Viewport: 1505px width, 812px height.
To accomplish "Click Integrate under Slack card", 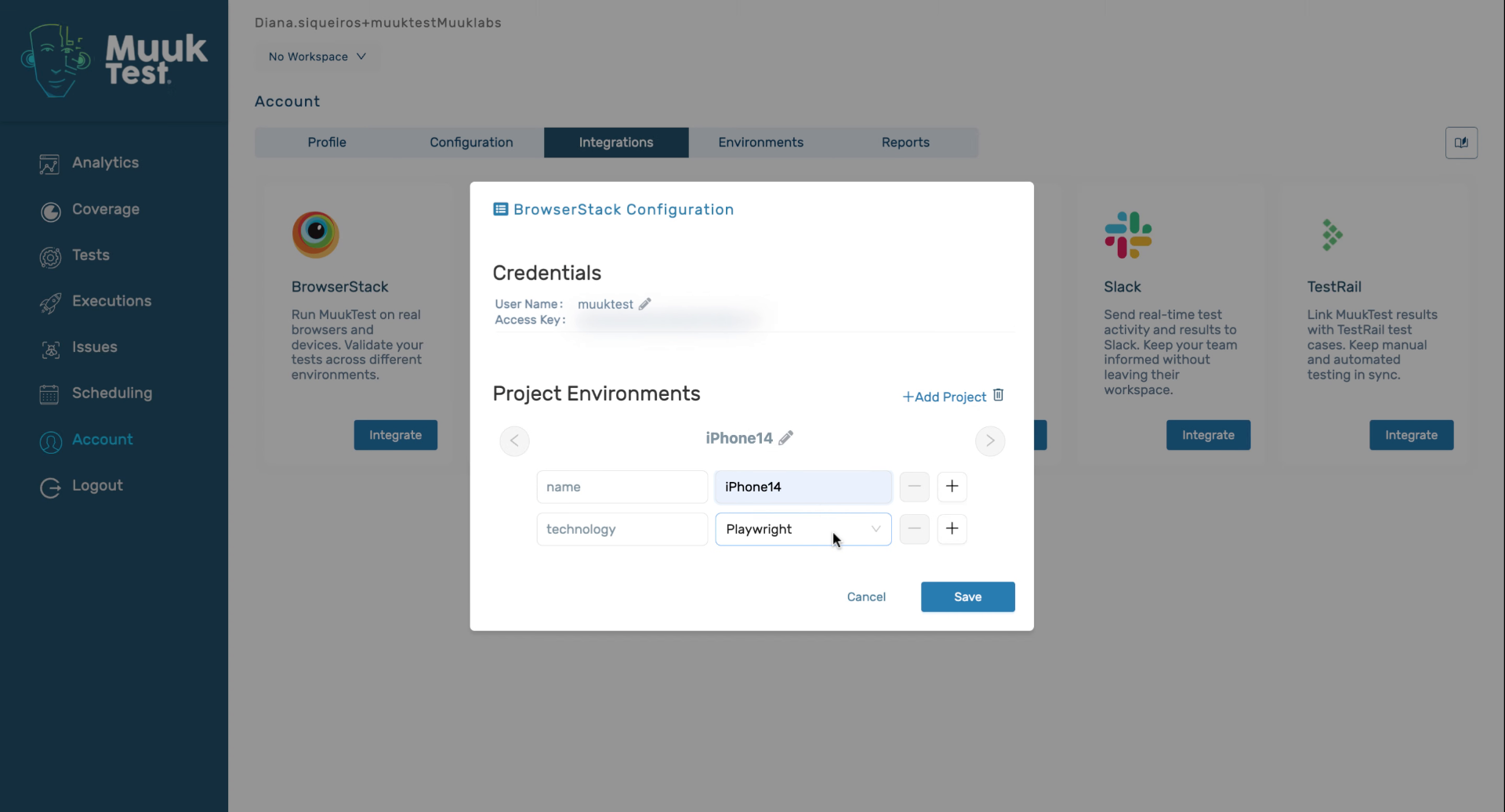I will click(1208, 435).
